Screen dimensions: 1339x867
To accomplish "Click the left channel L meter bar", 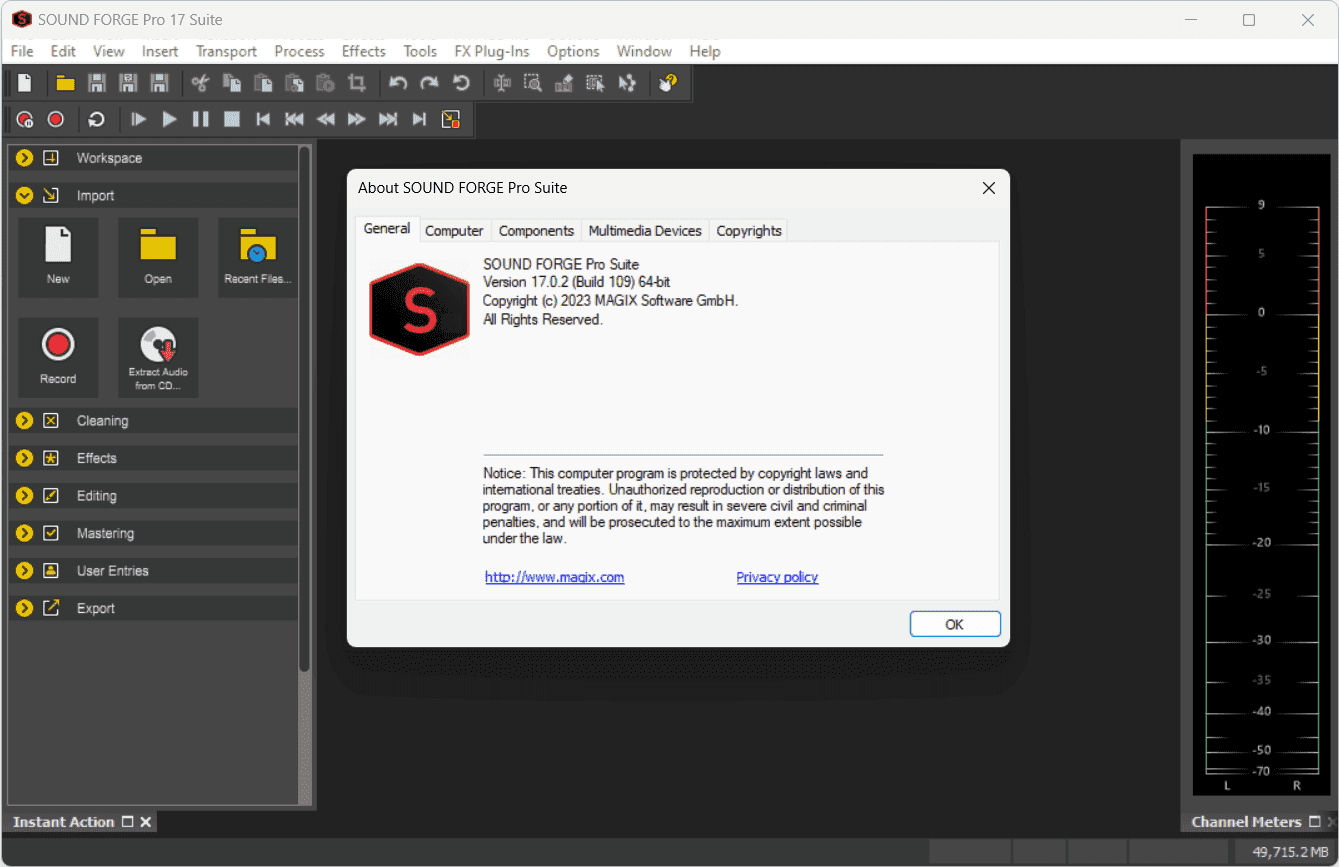I will 1226,490.
